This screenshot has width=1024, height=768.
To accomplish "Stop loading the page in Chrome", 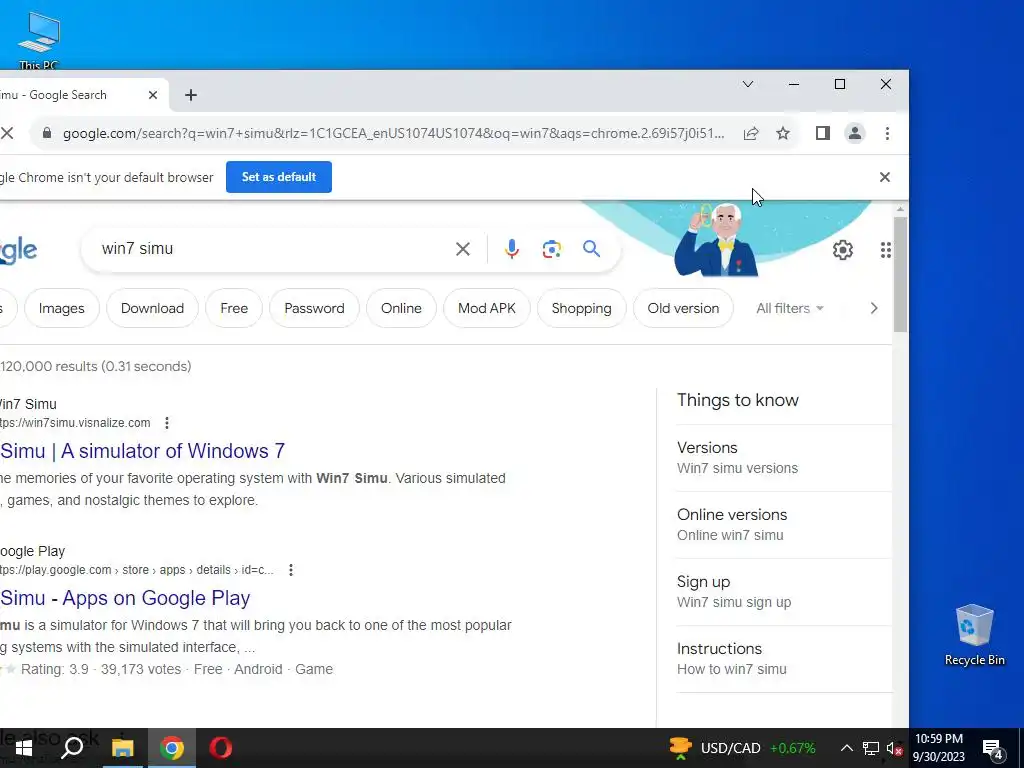I will click(x=7, y=133).
